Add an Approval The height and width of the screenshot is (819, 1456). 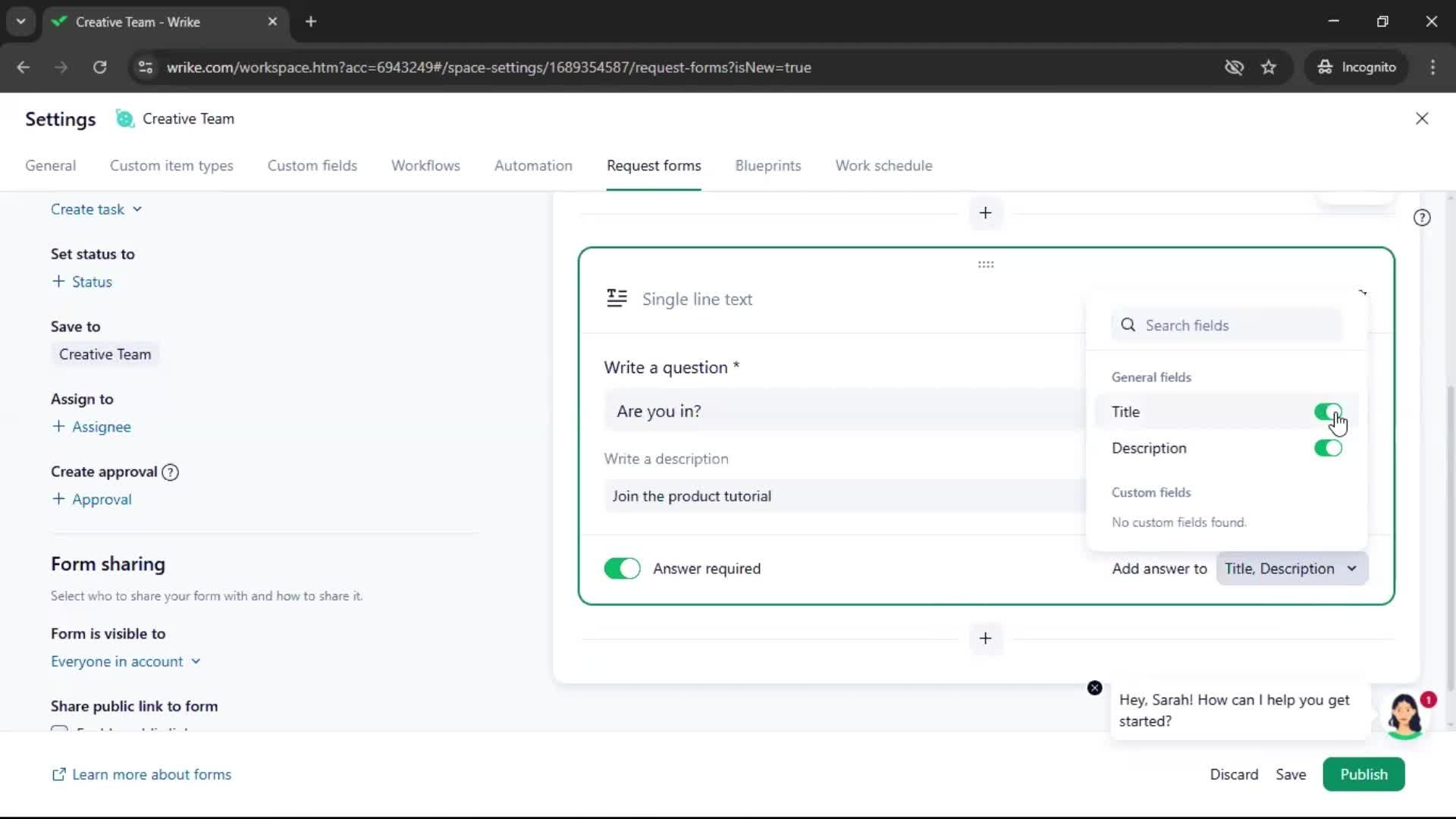point(92,500)
